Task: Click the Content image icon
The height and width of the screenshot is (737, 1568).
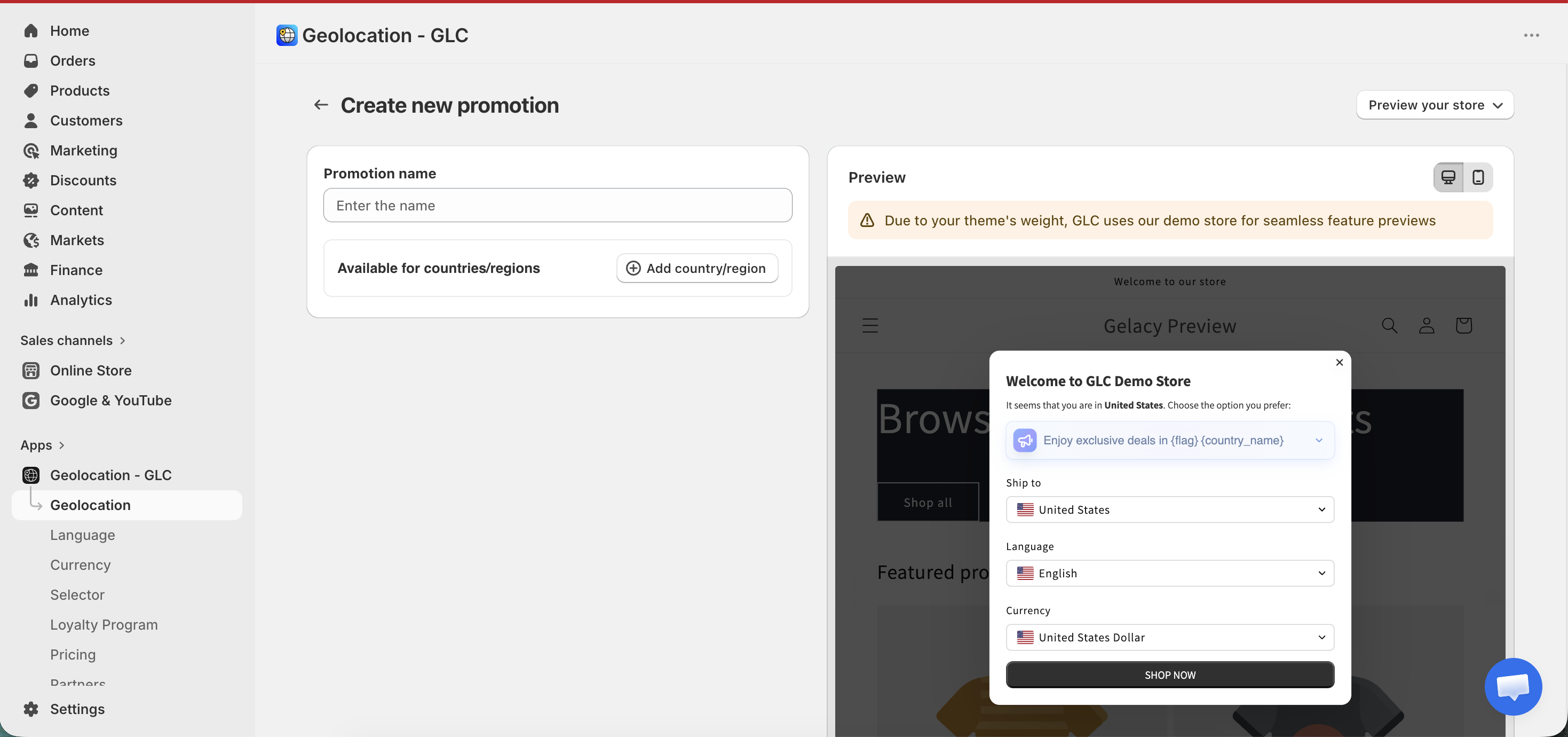Action: tap(31, 210)
